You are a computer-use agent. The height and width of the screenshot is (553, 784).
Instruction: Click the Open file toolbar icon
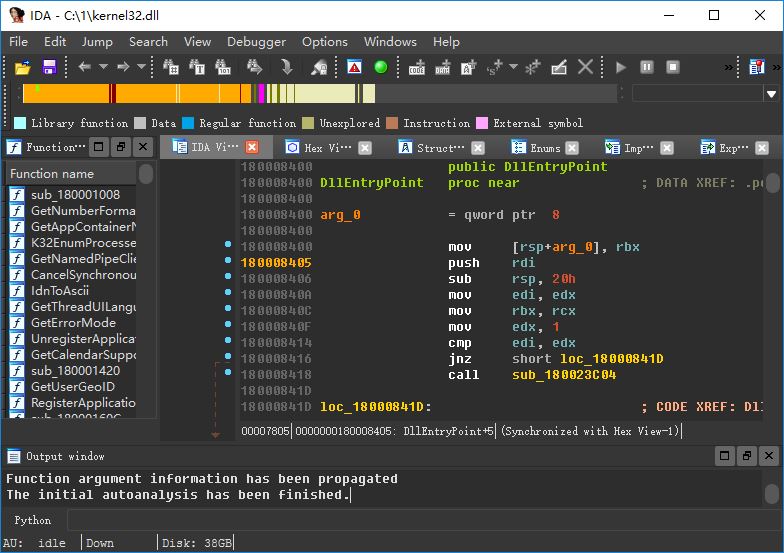click(x=22, y=67)
